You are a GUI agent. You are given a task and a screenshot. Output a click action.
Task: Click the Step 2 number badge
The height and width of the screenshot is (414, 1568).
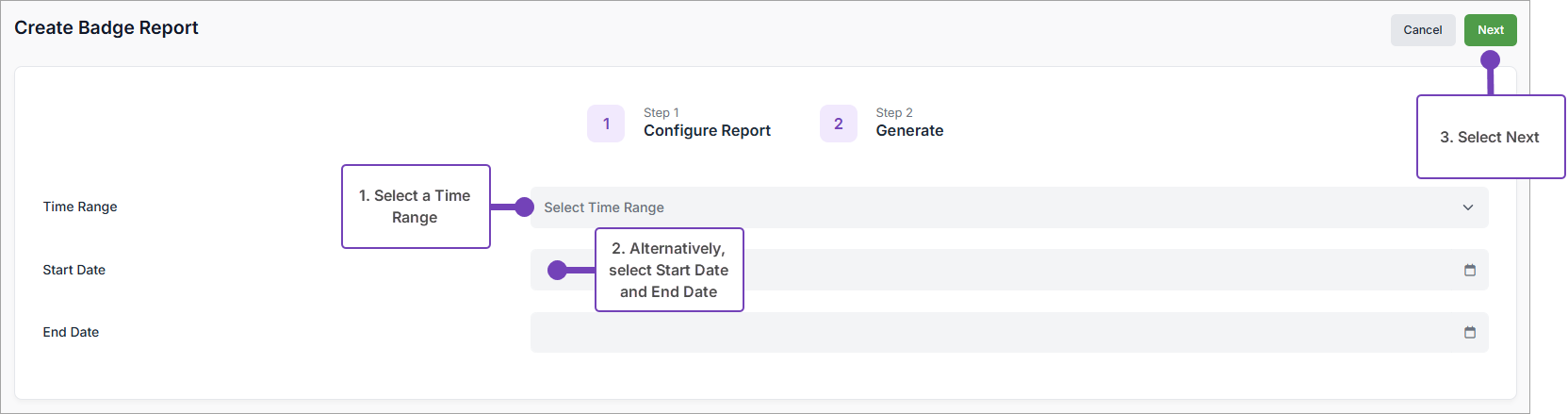tap(838, 124)
